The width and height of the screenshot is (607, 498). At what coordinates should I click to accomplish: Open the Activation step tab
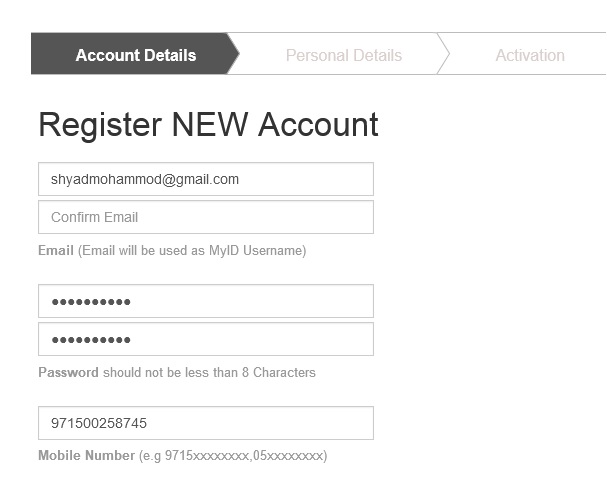[529, 55]
